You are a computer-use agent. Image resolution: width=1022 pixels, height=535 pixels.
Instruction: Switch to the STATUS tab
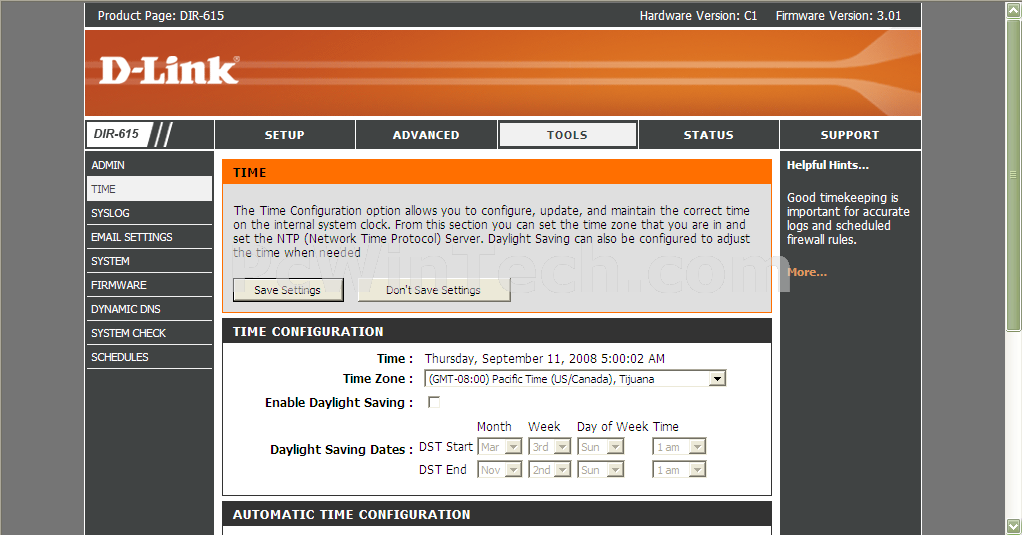click(x=708, y=135)
